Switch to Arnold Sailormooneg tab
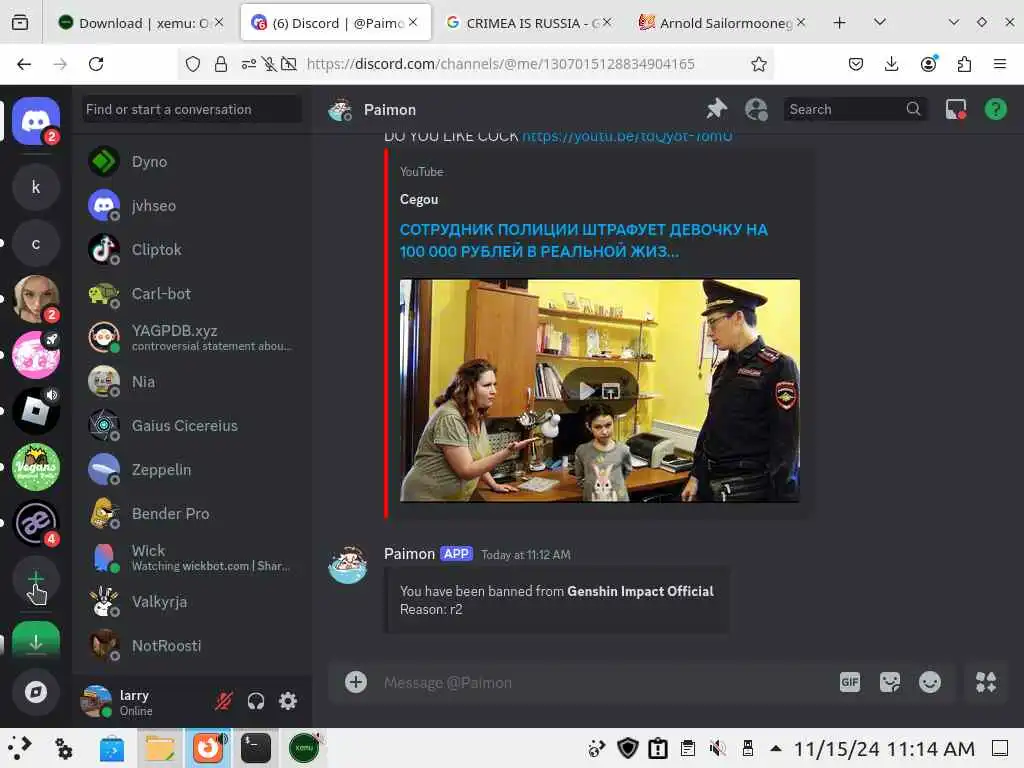The width and height of the screenshot is (1024, 768). pos(722,23)
